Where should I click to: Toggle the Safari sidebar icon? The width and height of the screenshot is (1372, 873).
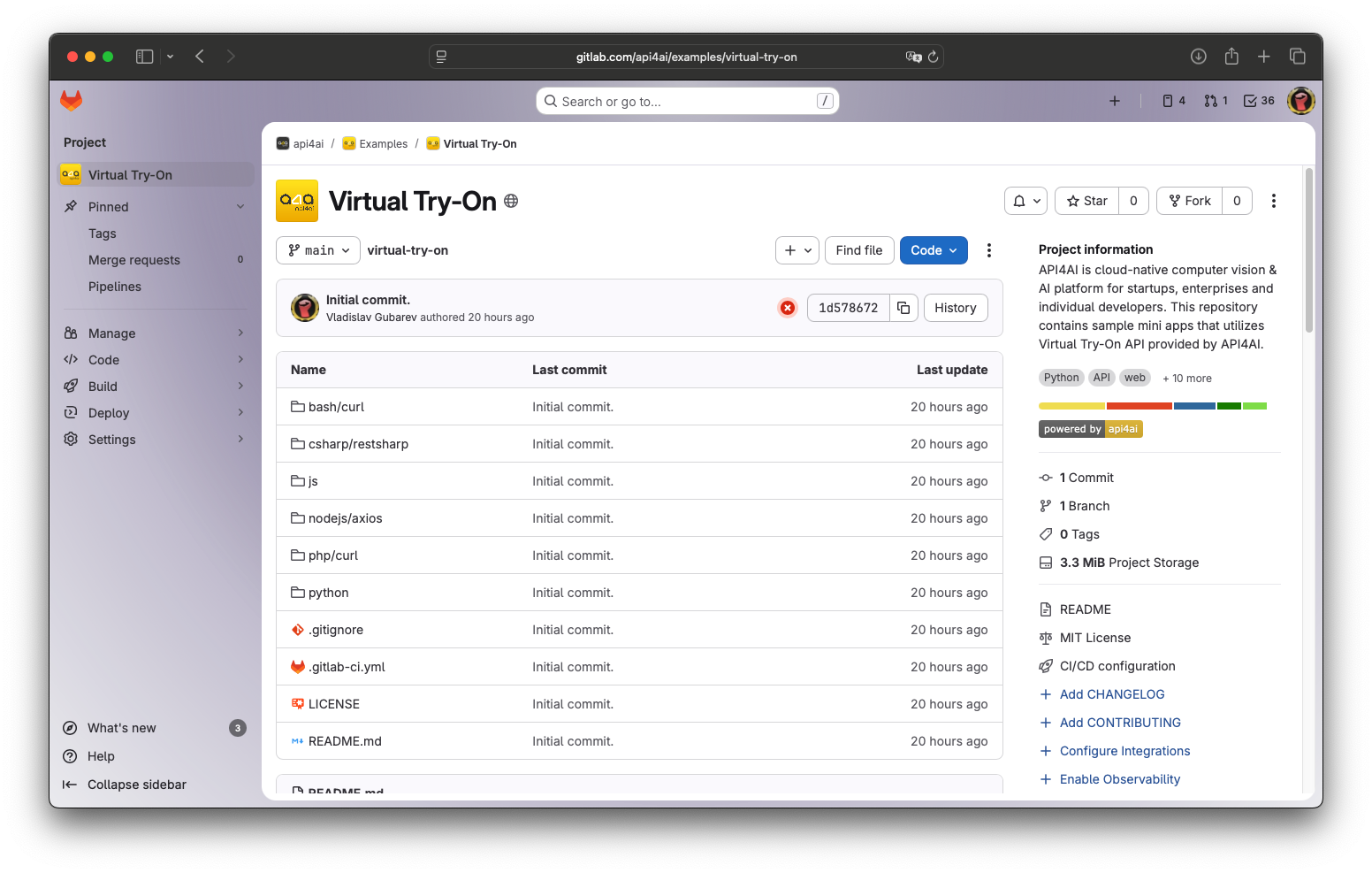144,57
